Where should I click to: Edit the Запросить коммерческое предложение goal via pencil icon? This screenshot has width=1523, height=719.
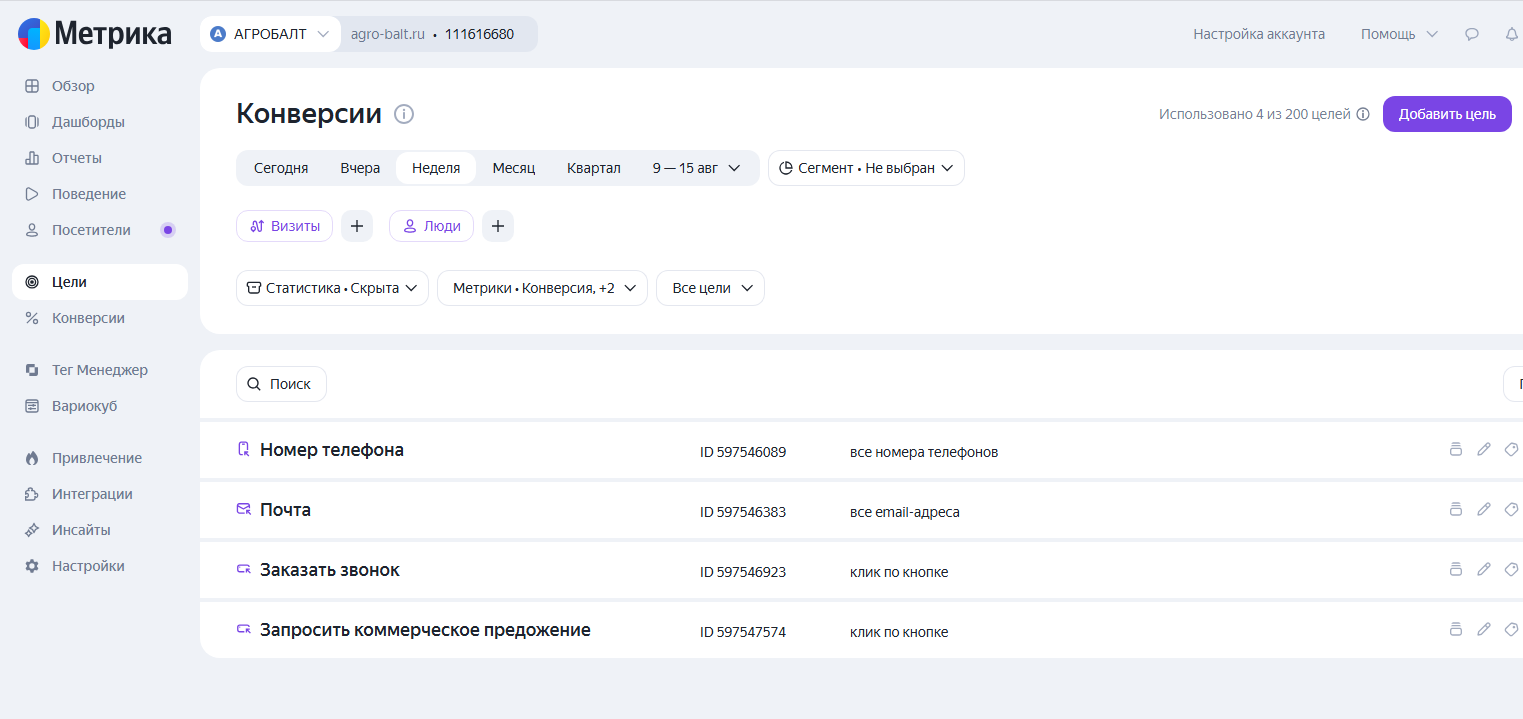pyautogui.click(x=1484, y=629)
